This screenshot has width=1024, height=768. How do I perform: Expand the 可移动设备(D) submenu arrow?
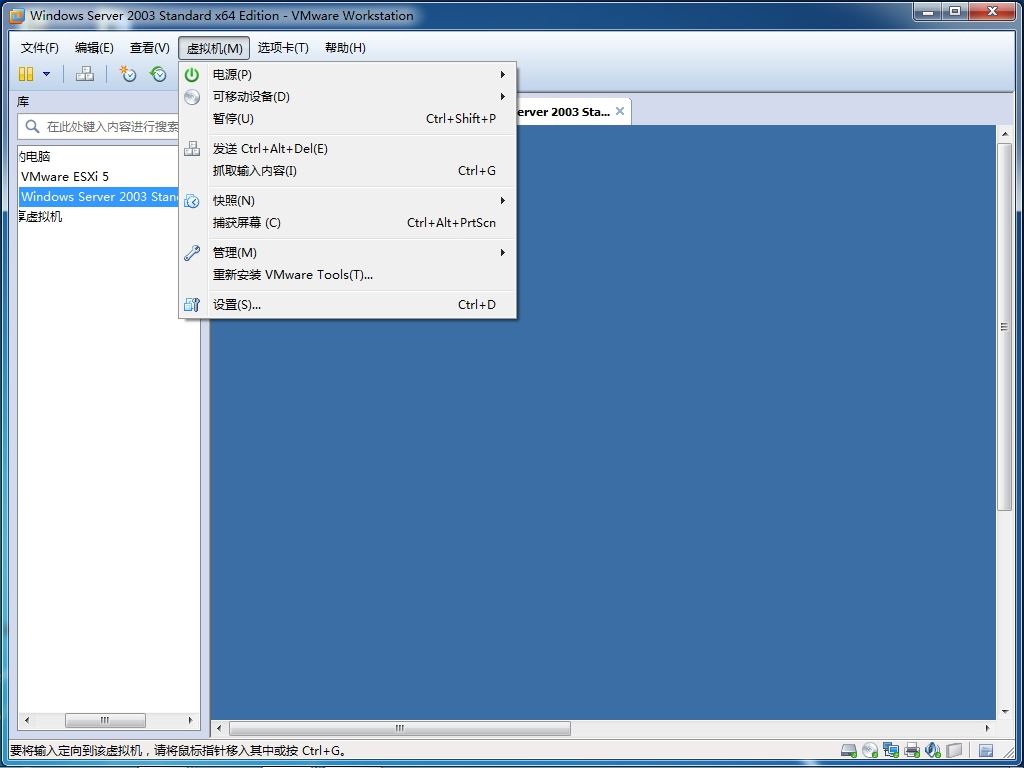503,97
